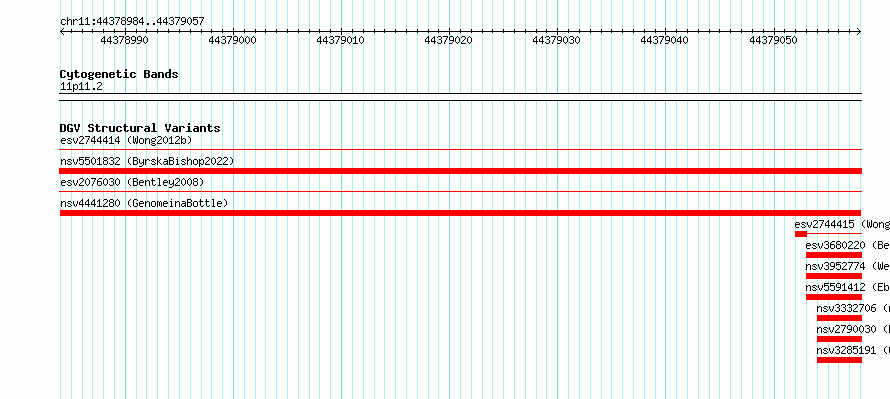Click the red bar under nsv2790030
This screenshot has width=890, height=399.
tap(839, 339)
